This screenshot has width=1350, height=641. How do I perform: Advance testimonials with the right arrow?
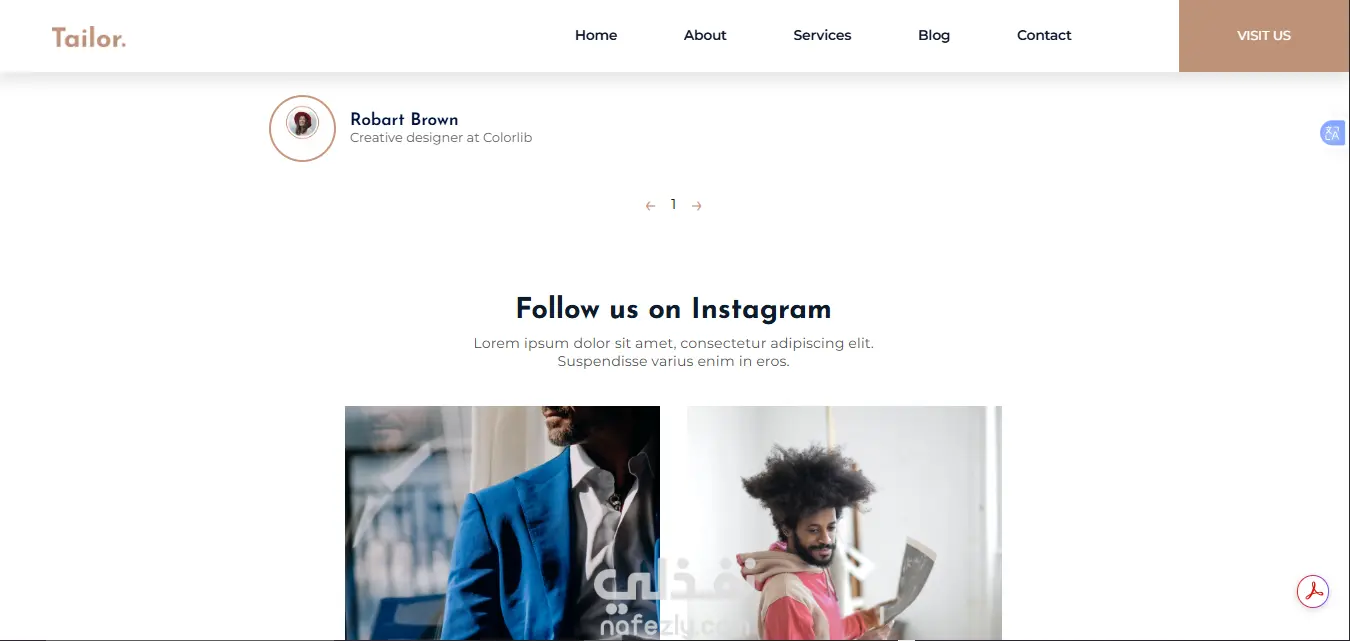697,206
